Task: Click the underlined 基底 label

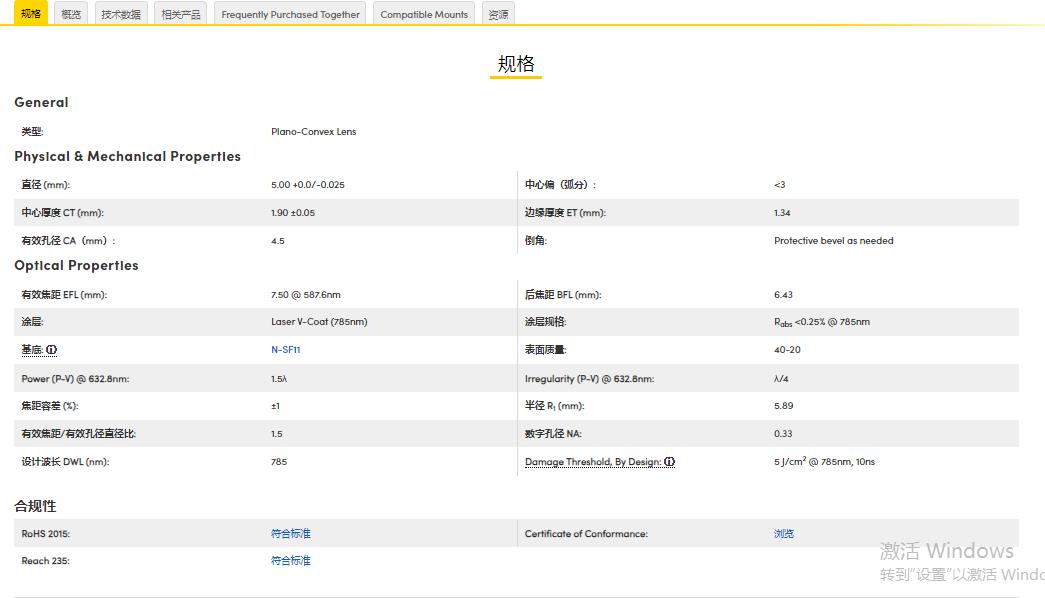Action: pyautogui.click(x=33, y=350)
